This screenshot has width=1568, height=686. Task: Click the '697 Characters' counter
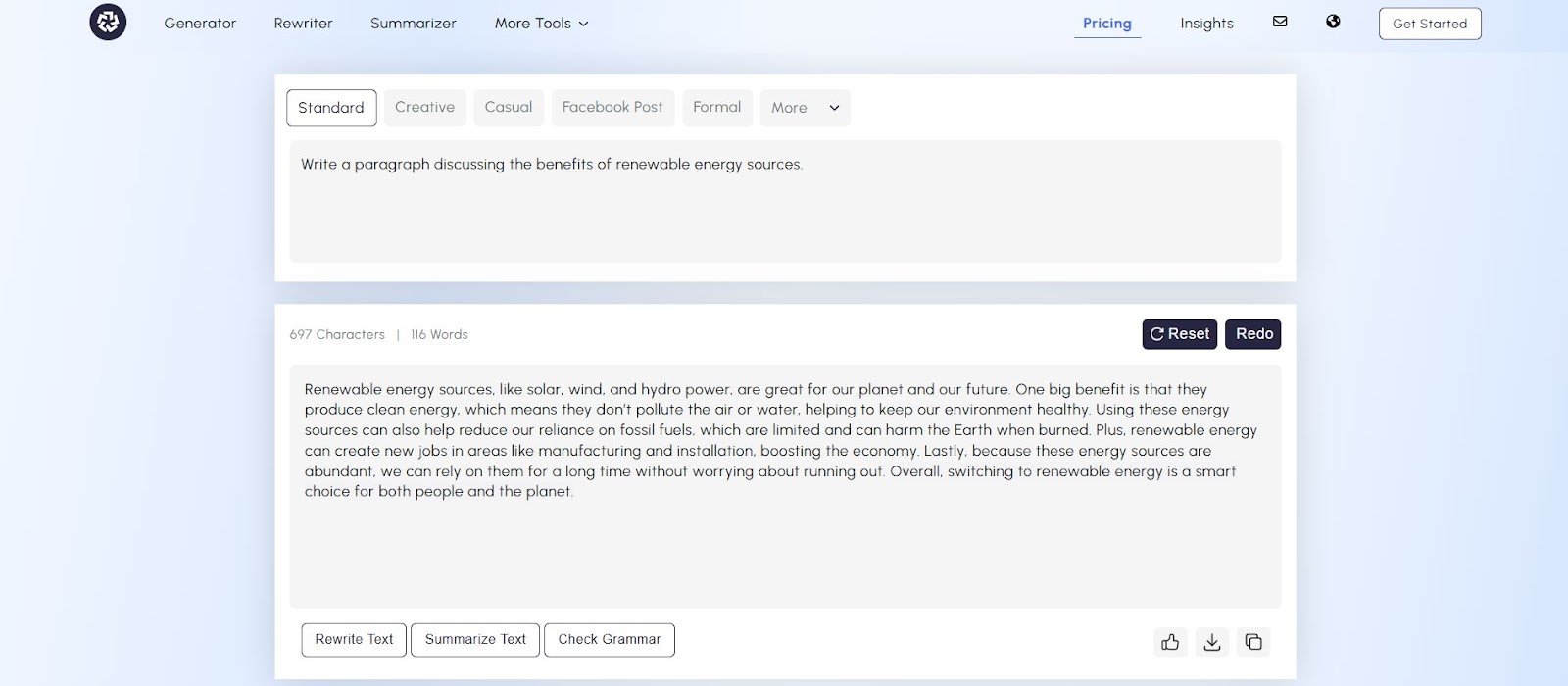[337, 334]
